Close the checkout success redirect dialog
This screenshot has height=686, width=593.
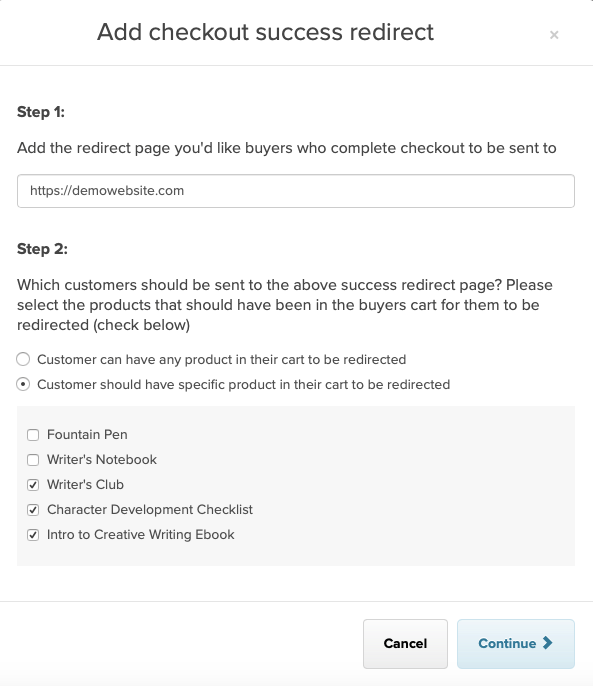coord(554,35)
